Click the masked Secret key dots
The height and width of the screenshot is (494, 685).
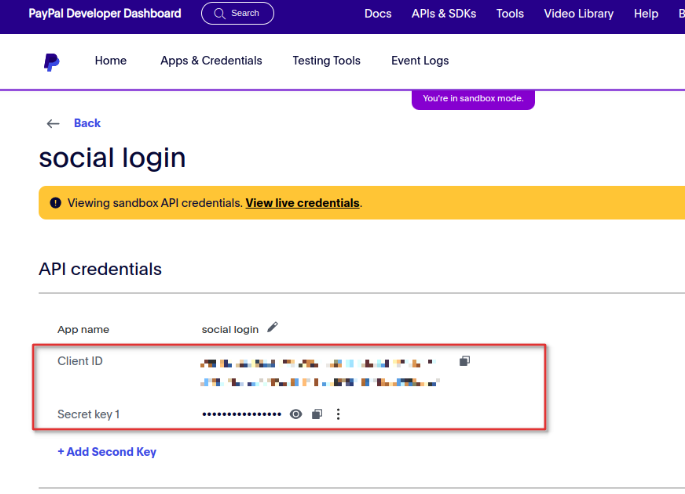pyautogui.click(x=242, y=414)
